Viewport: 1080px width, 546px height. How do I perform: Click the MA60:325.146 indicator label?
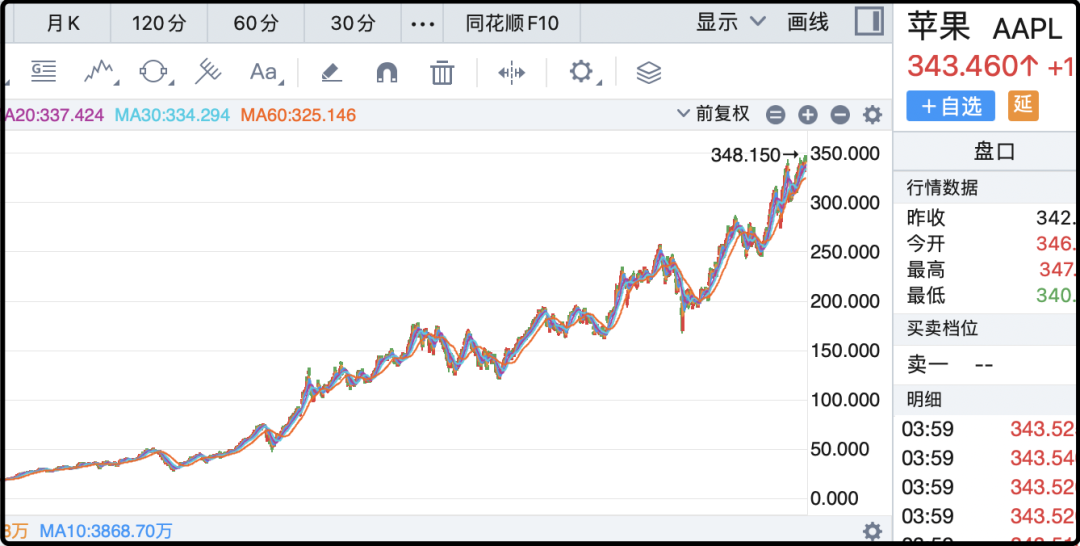click(298, 115)
